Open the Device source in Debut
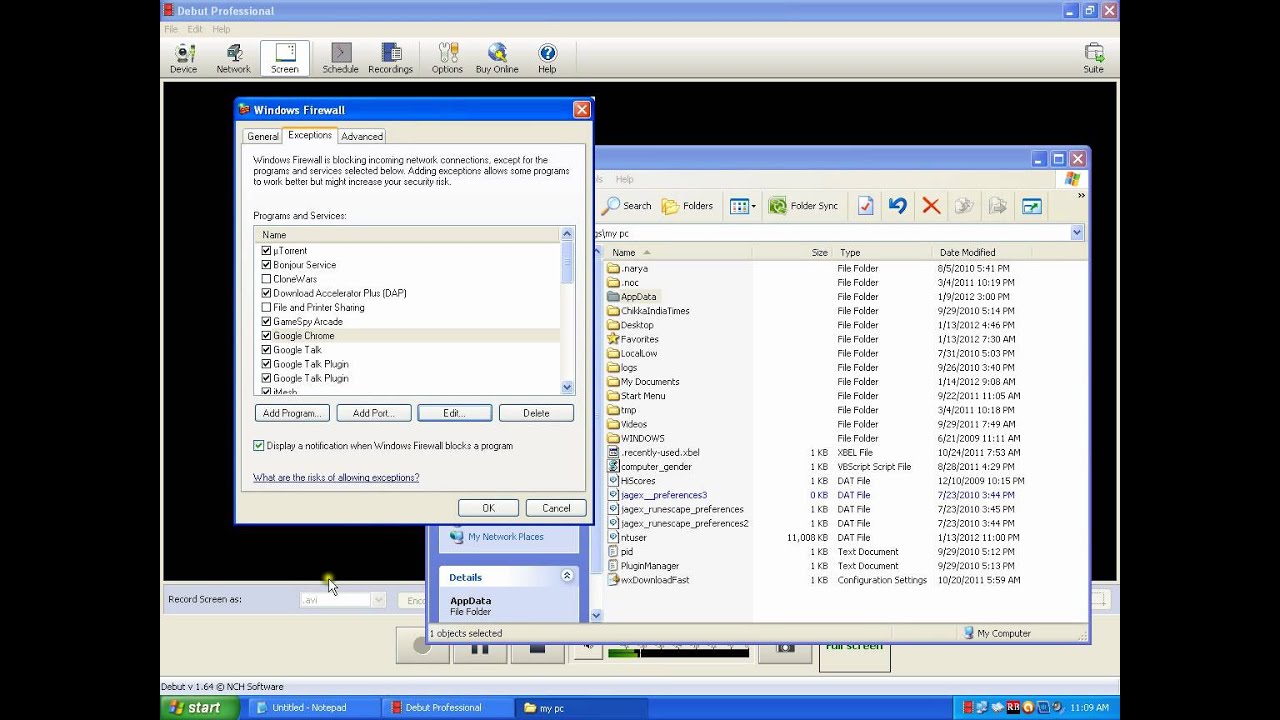Image resolution: width=1280 pixels, height=720 pixels. (x=183, y=58)
